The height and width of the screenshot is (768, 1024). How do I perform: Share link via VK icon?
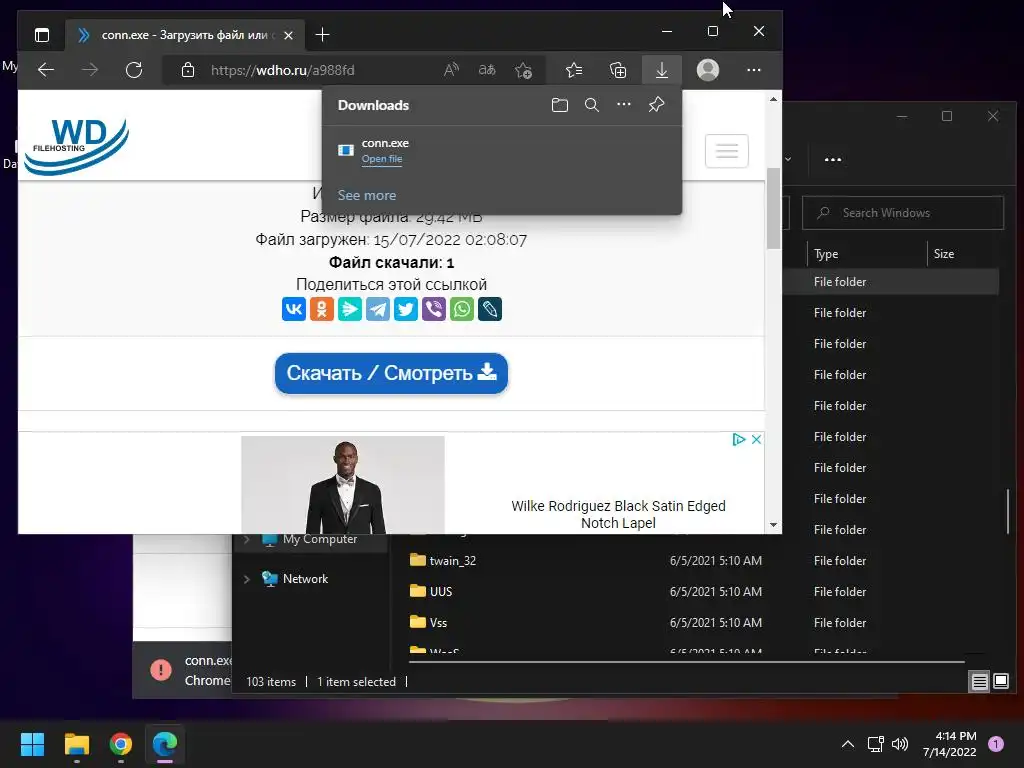(293, 309)
